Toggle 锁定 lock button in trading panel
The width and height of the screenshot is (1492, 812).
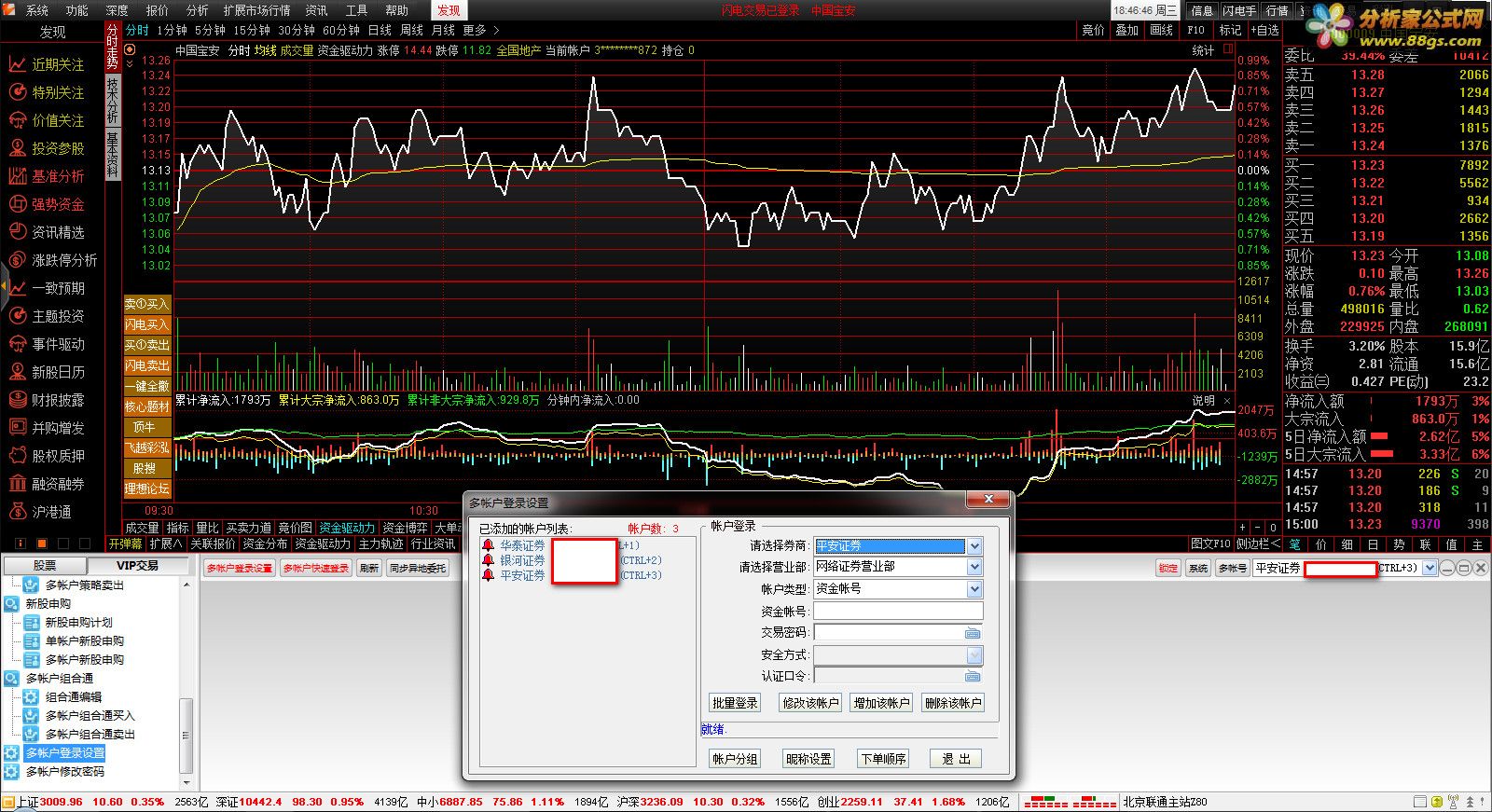coord(1167,568)
